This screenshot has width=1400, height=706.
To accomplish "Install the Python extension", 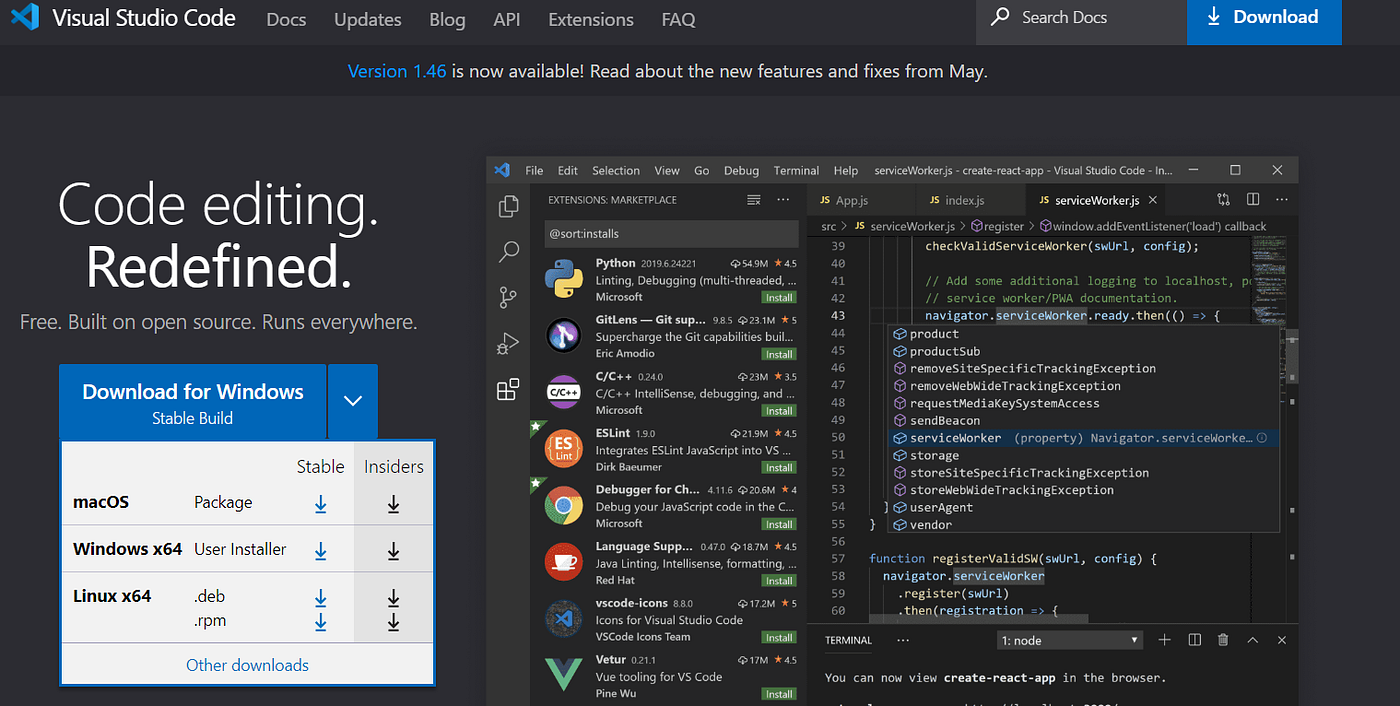I will (x=778, y=297).
